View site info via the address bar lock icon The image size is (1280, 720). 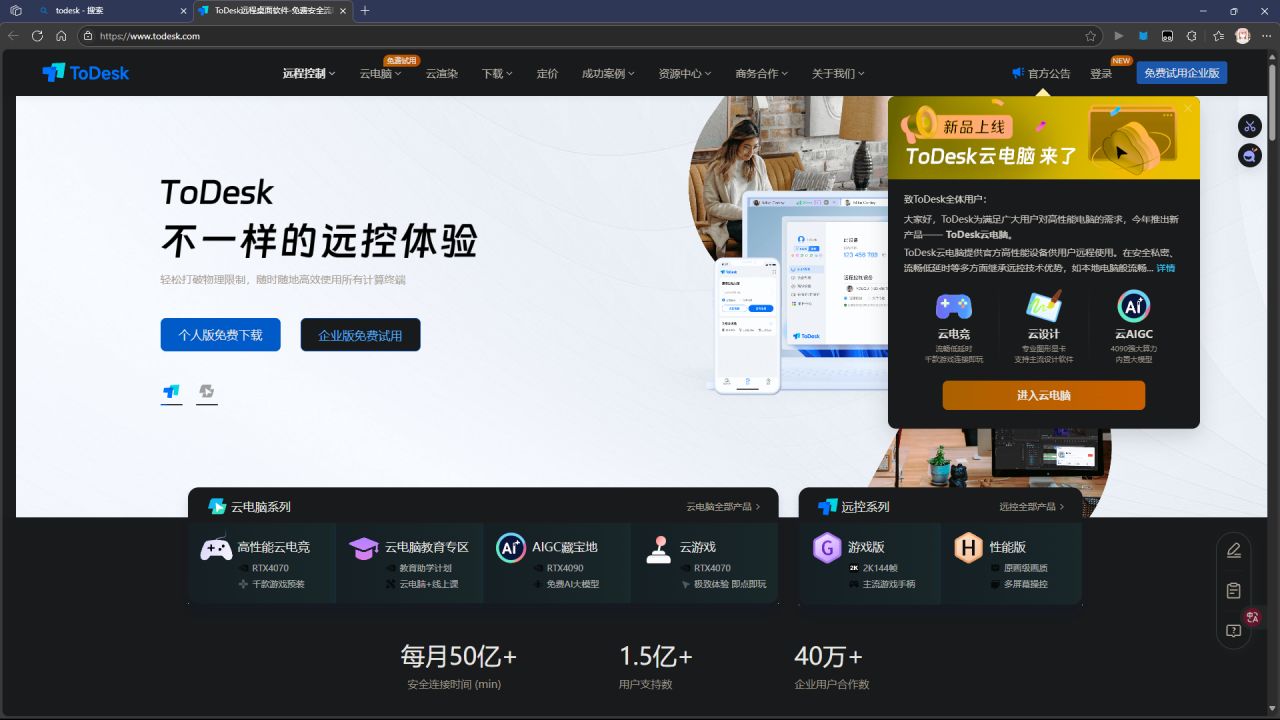click(x=88, y=36)
